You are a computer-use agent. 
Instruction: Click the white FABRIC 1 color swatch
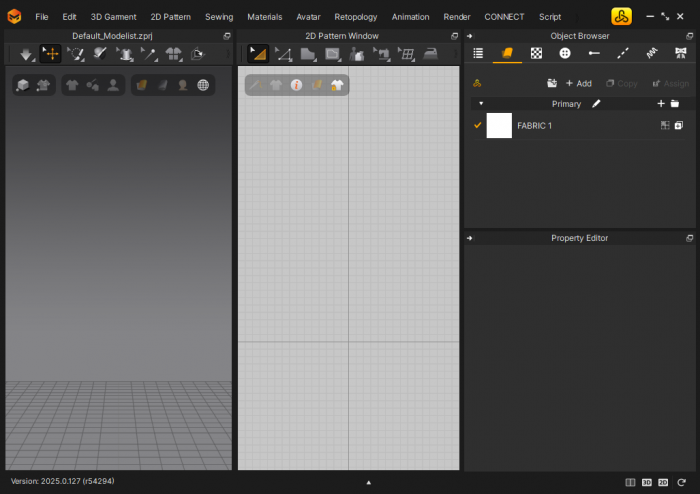pos(499,126)
